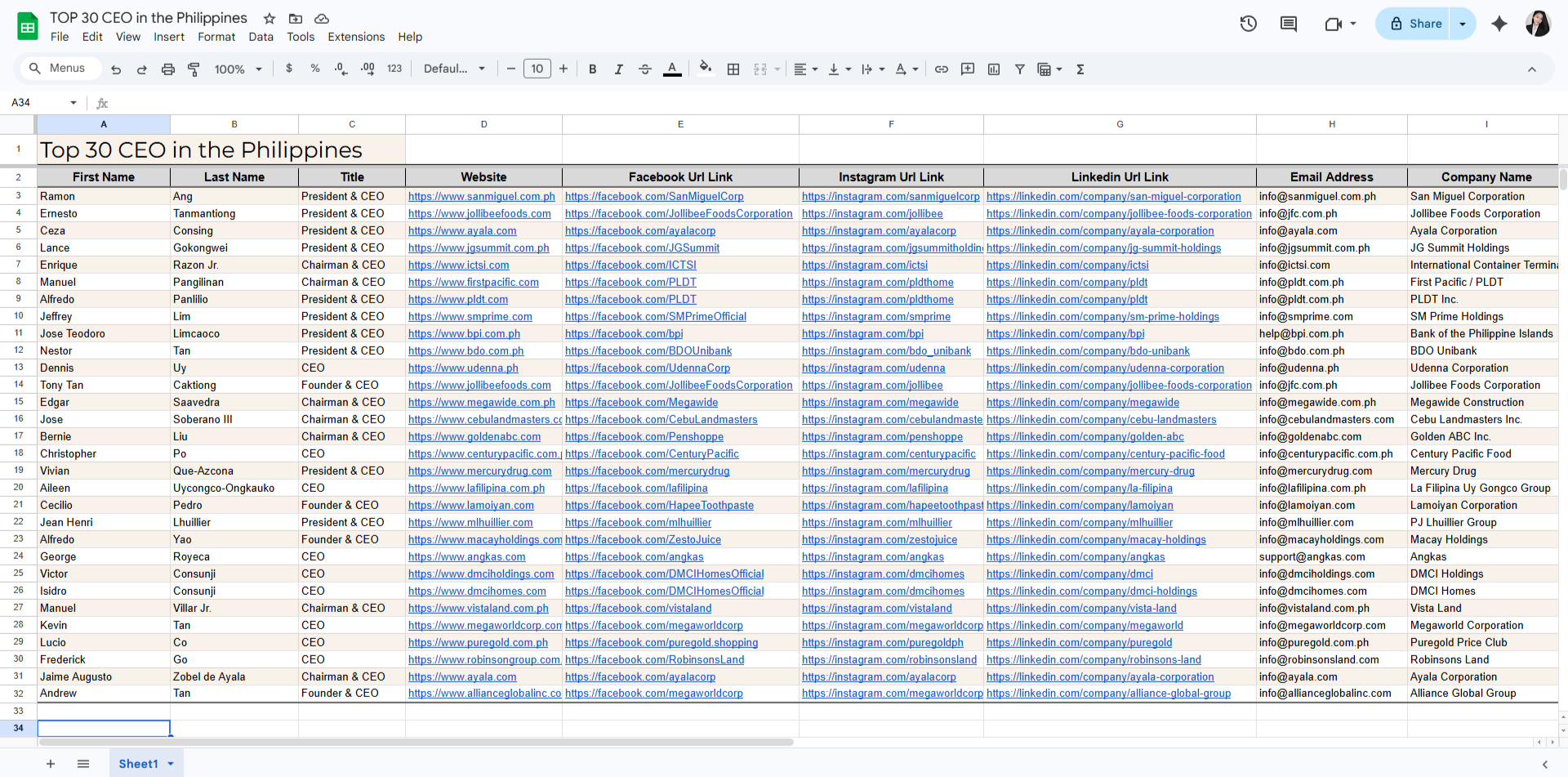Viewport: 1568px width, 777px height.
Task: Open facebook.com/ayalacorp link in row 5
Action: pos(640,231)
